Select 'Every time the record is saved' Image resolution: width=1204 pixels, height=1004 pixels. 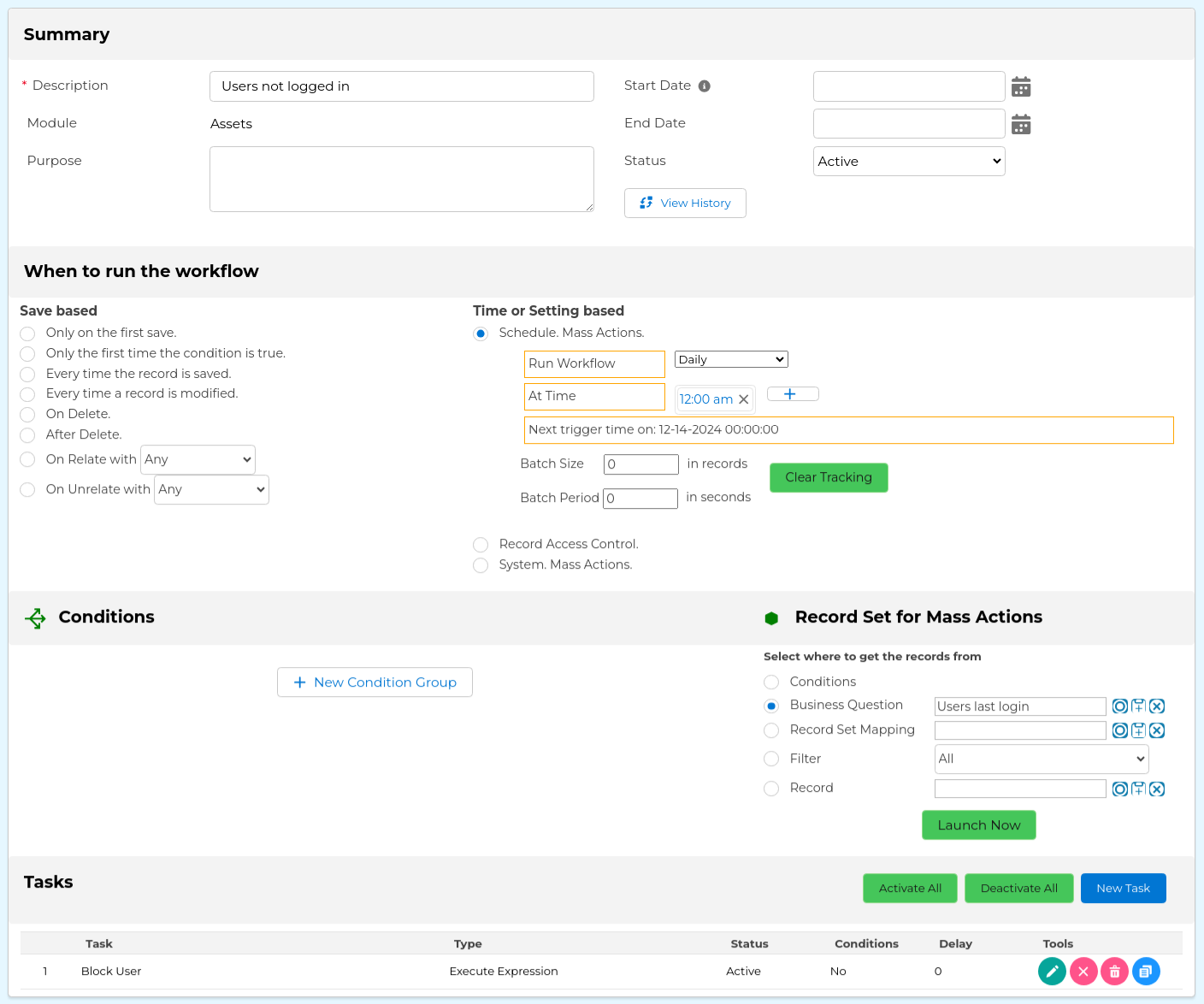click(x=27, y=375)
